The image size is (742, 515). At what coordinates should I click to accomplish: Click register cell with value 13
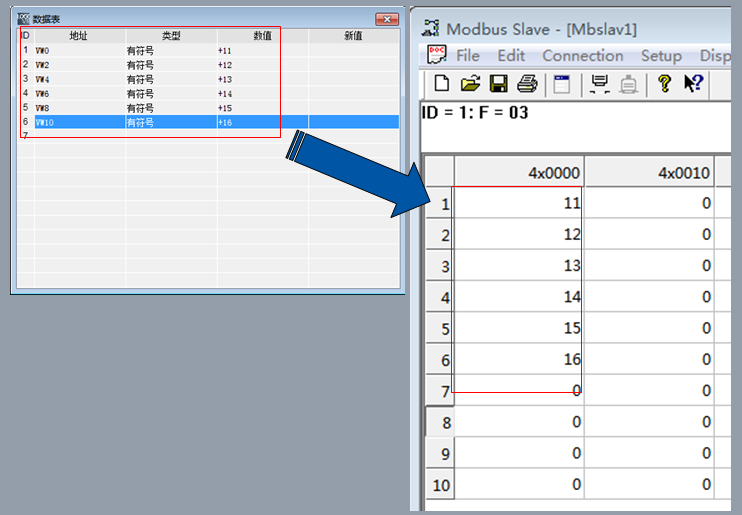pyautogui.click(x=519, y=266)
